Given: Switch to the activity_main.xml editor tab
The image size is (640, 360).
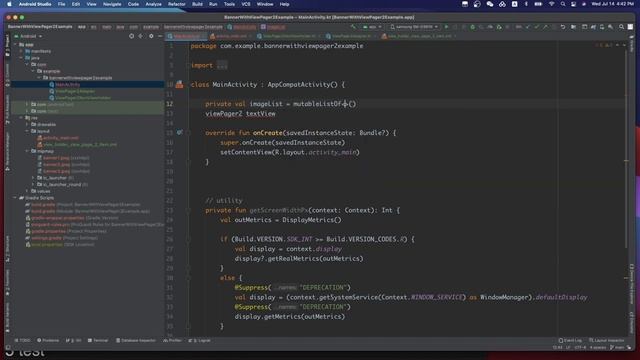Looking at the screenshot, I should 231,36.
